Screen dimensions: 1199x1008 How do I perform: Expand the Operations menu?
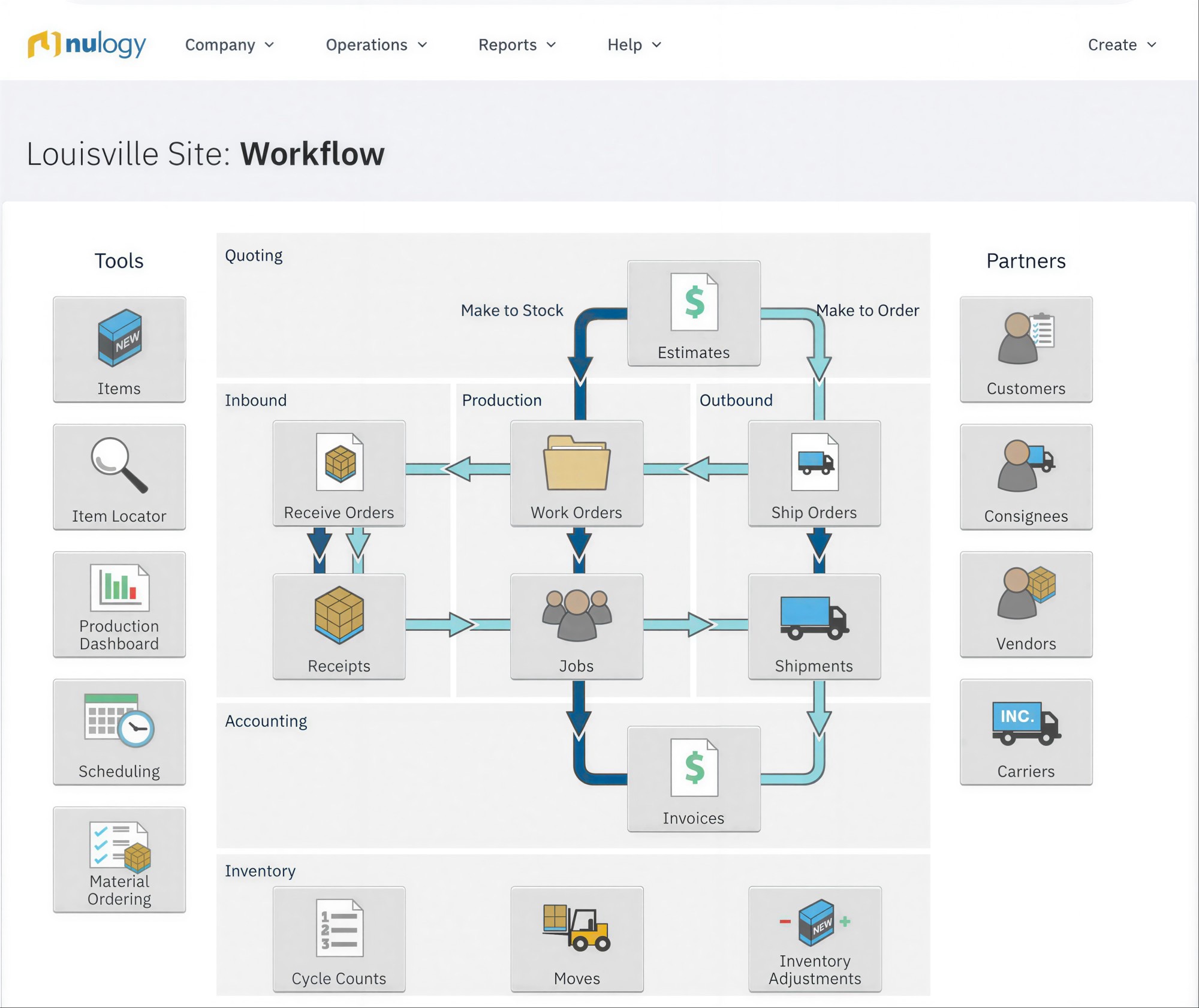pos(376,45)
